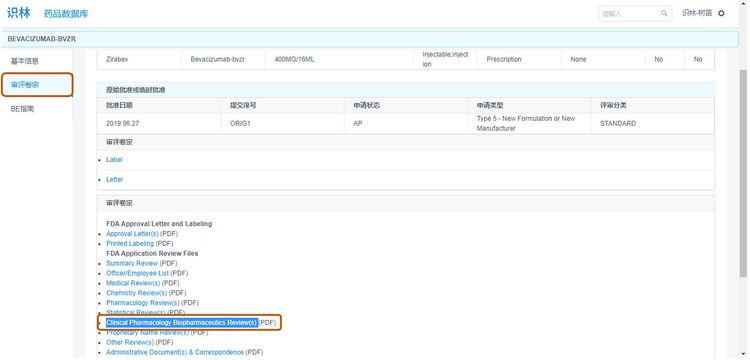This screenshot has height=360, width=750.
Task: Open Administrative Document(s) & Correspondence link
Action: (x=175, y=352)
